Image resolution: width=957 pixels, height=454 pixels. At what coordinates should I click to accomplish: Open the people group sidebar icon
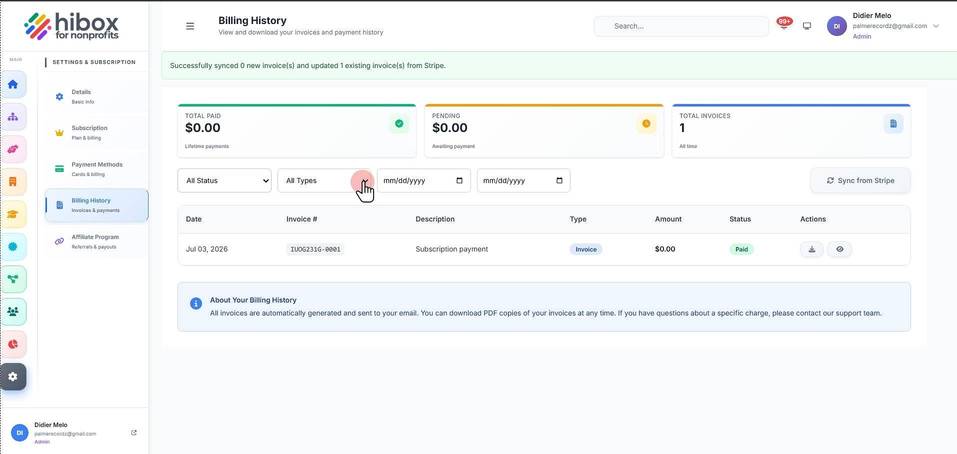(13, 312)
